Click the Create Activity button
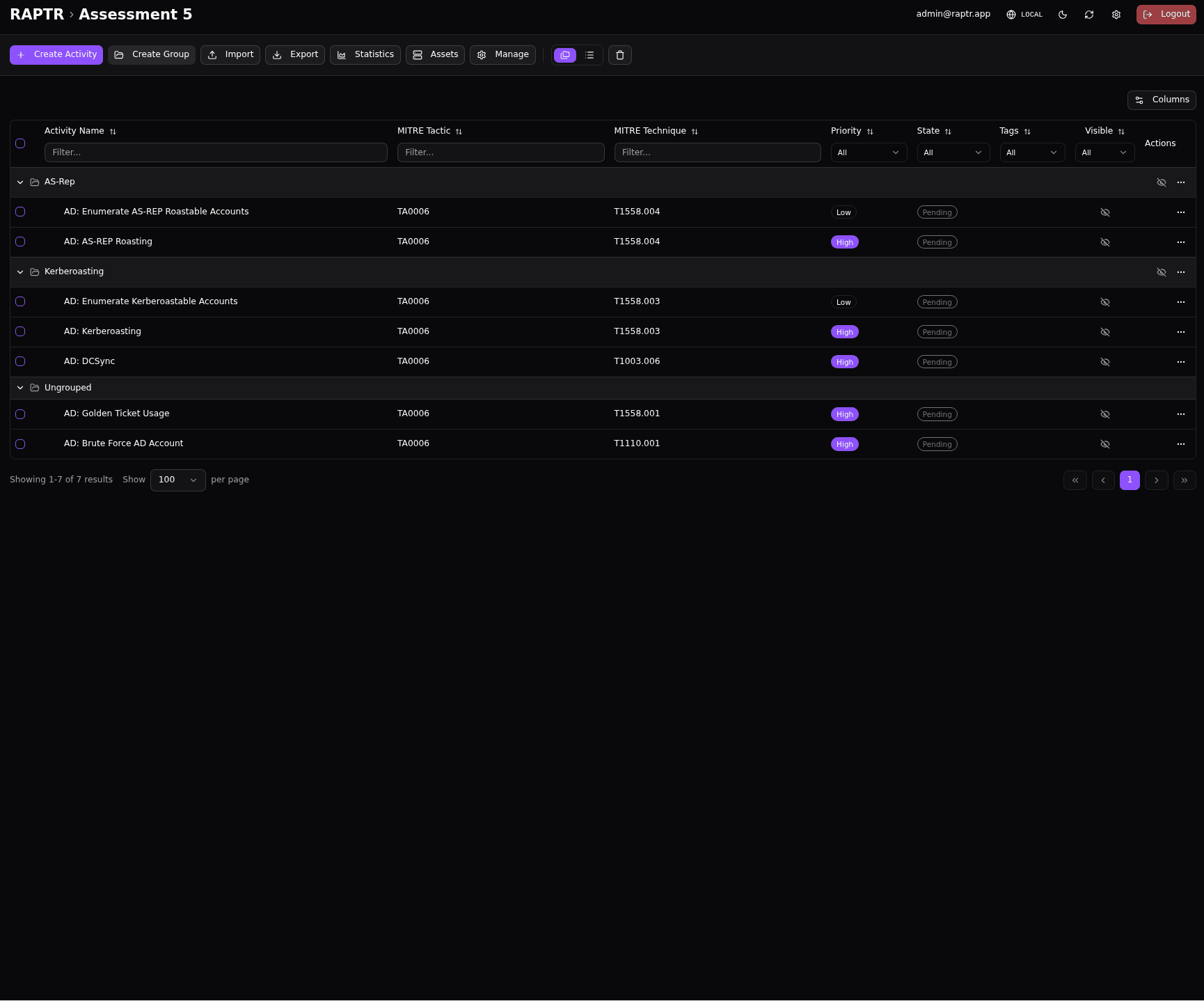This screenshot has height=1001, width=1204. click(56, 55)
